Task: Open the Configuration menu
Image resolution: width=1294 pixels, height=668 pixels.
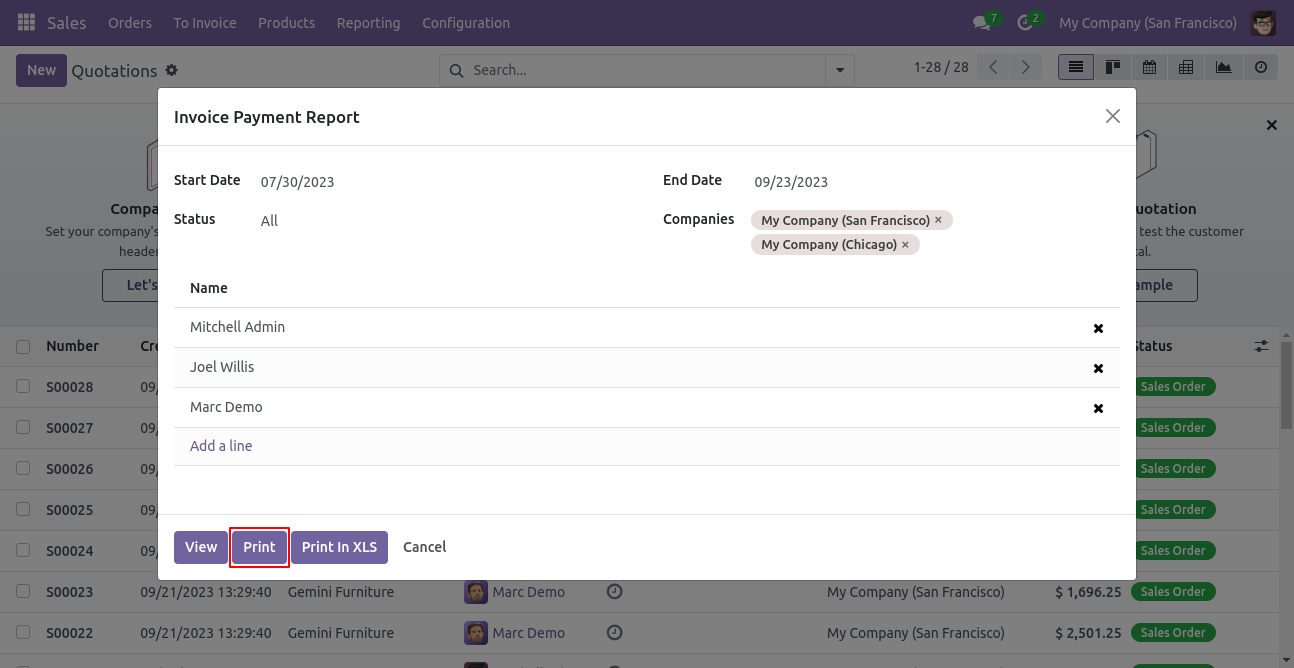Action: [466, 22]
